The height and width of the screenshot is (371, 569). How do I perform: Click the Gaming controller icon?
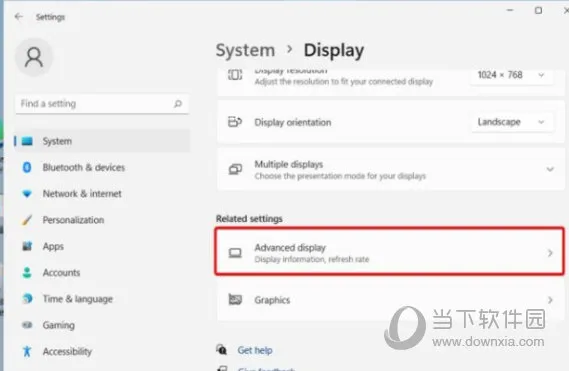pyautogui.click(x=27, y=325)
